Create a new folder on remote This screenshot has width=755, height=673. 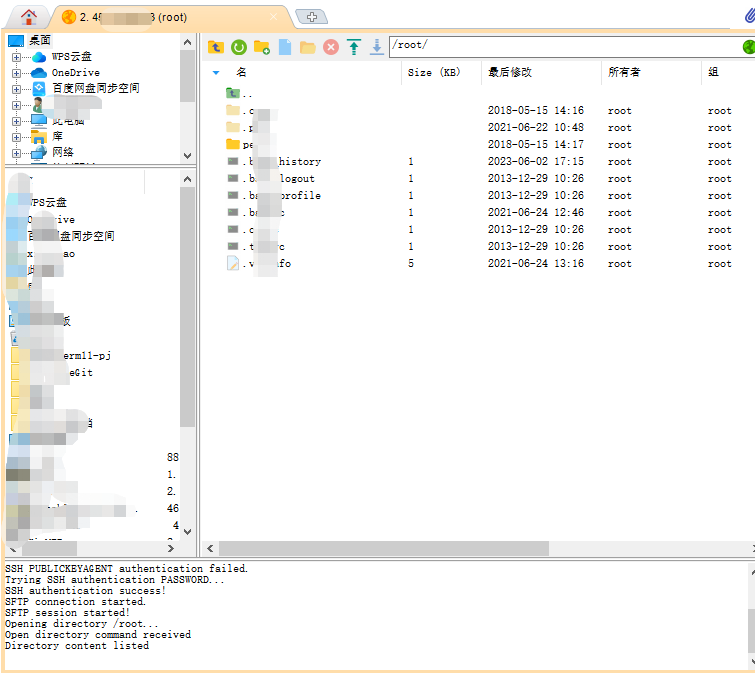coord(262,47)
